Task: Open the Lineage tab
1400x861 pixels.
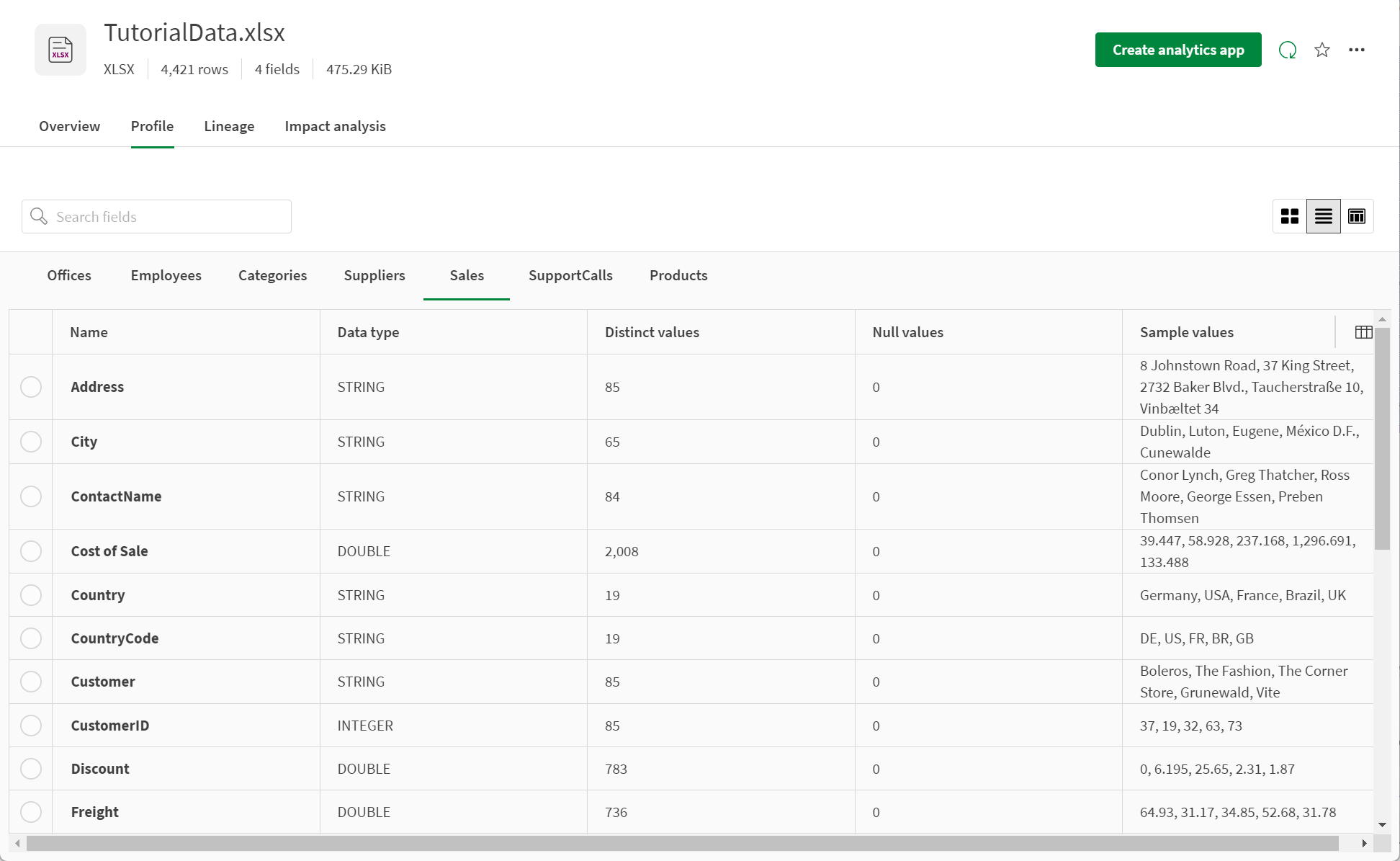Action: (229, 126)
